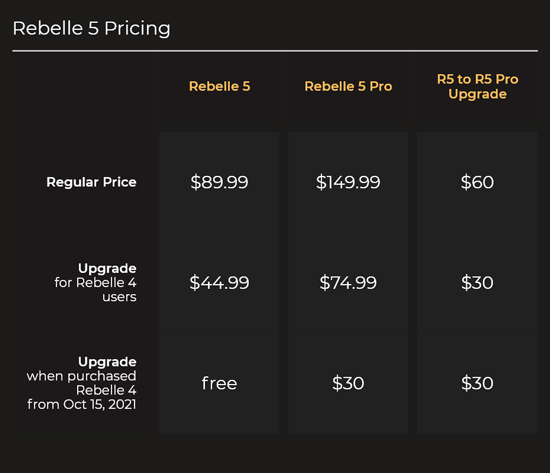
Task: Click the Regular Price row label
Action: (x=91, y=182)
